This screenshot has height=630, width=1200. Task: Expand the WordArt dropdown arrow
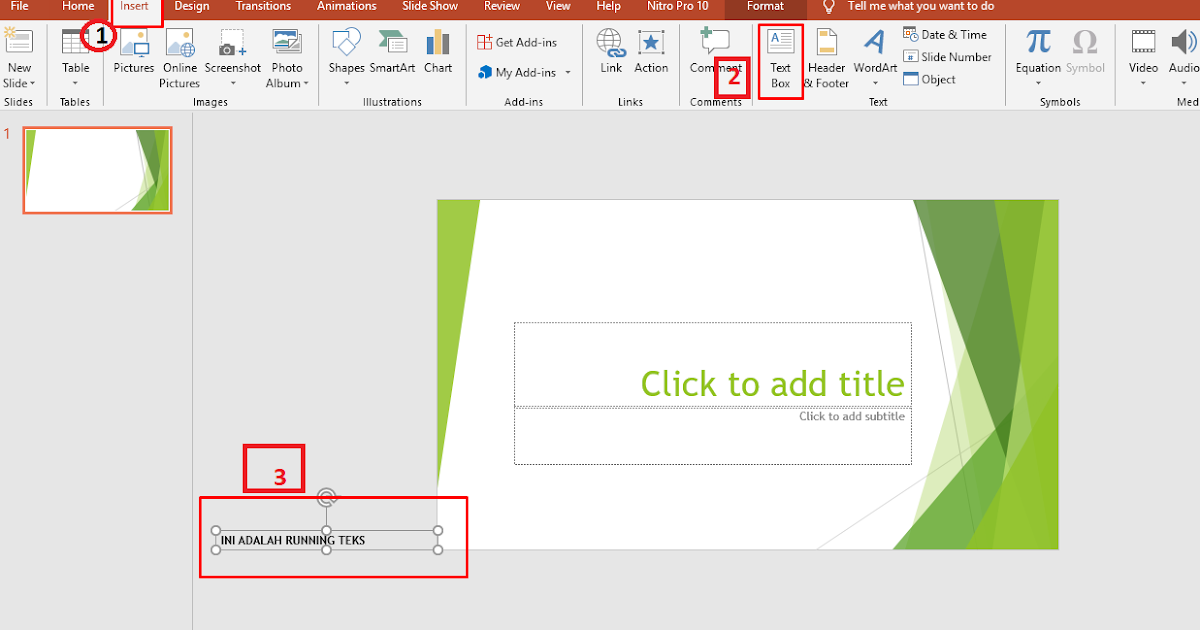[875, 84]
